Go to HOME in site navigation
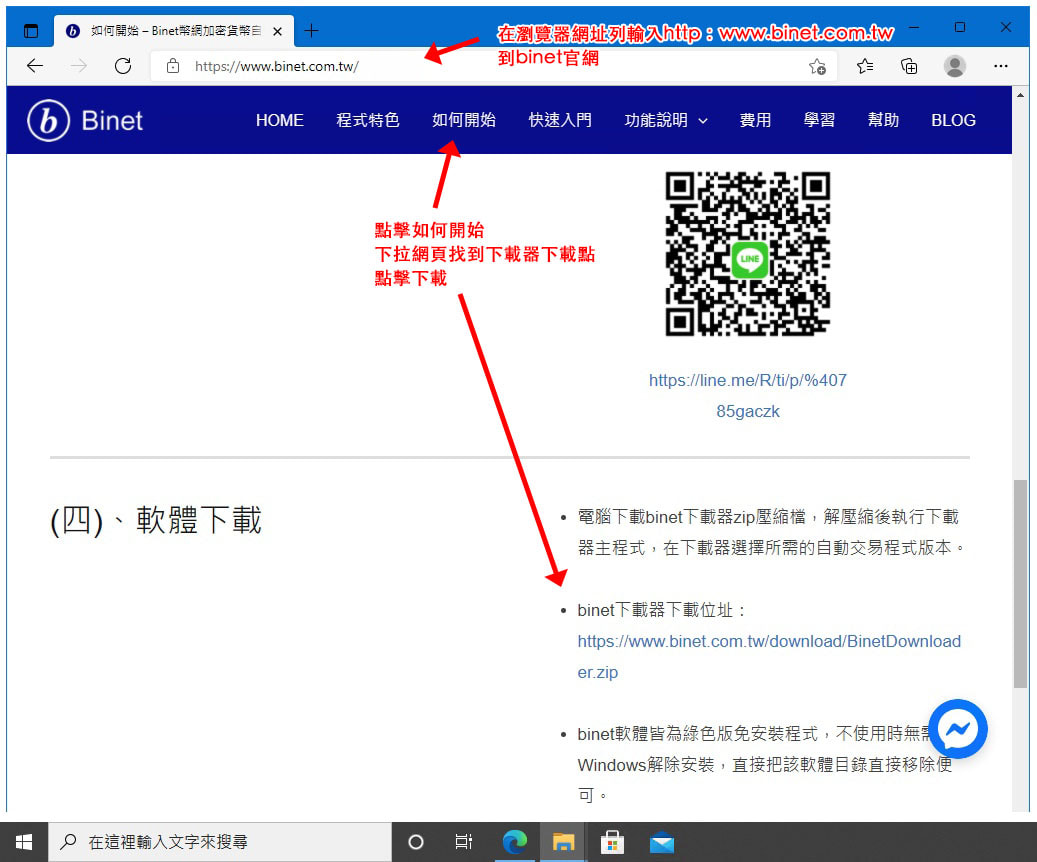Screen dimensions: 1037x862 tap(280, 120)
